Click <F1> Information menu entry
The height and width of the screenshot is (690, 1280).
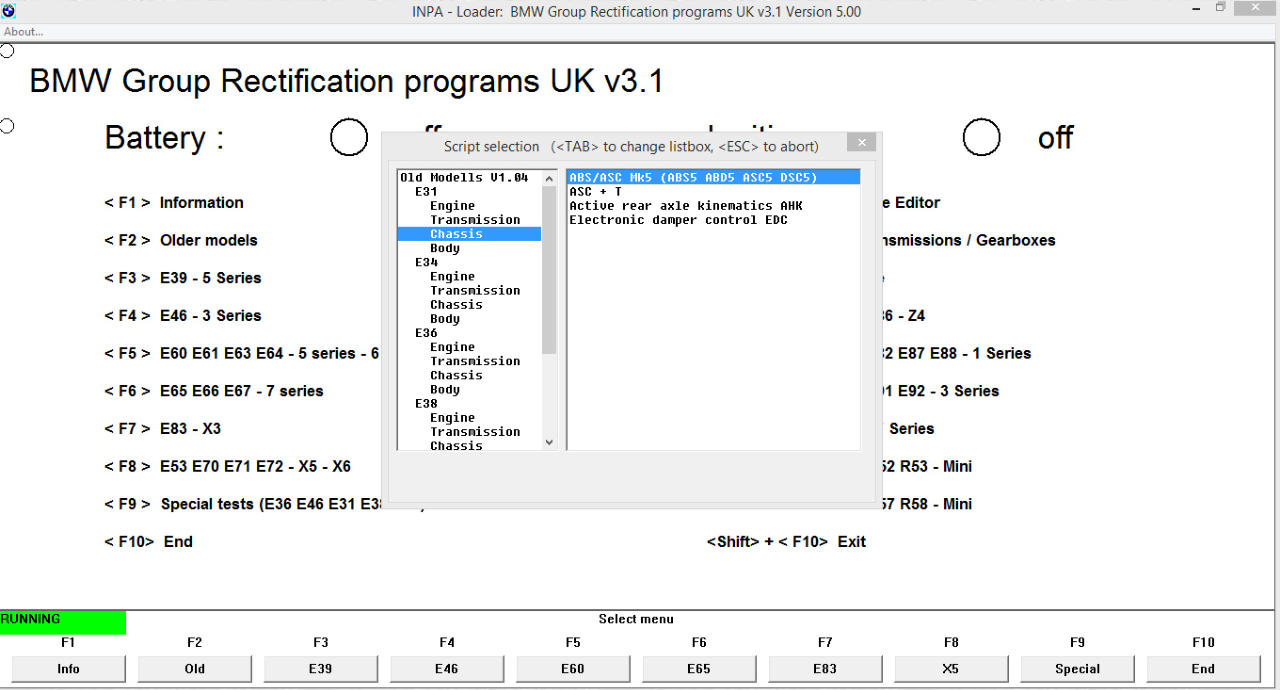[x=174, y=202]
